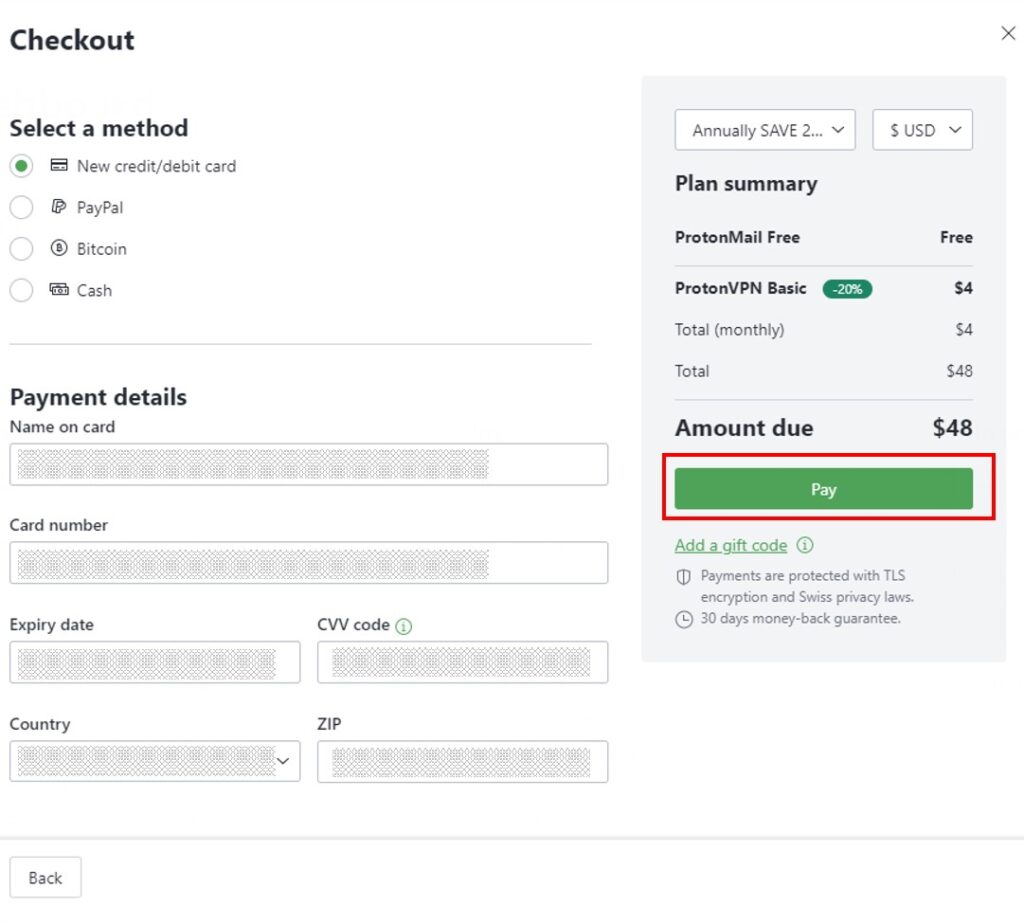Screen dimensions: 1024x924
Task: Open the Annually billing cycle dropdown
Action: (x=765, y=130)
